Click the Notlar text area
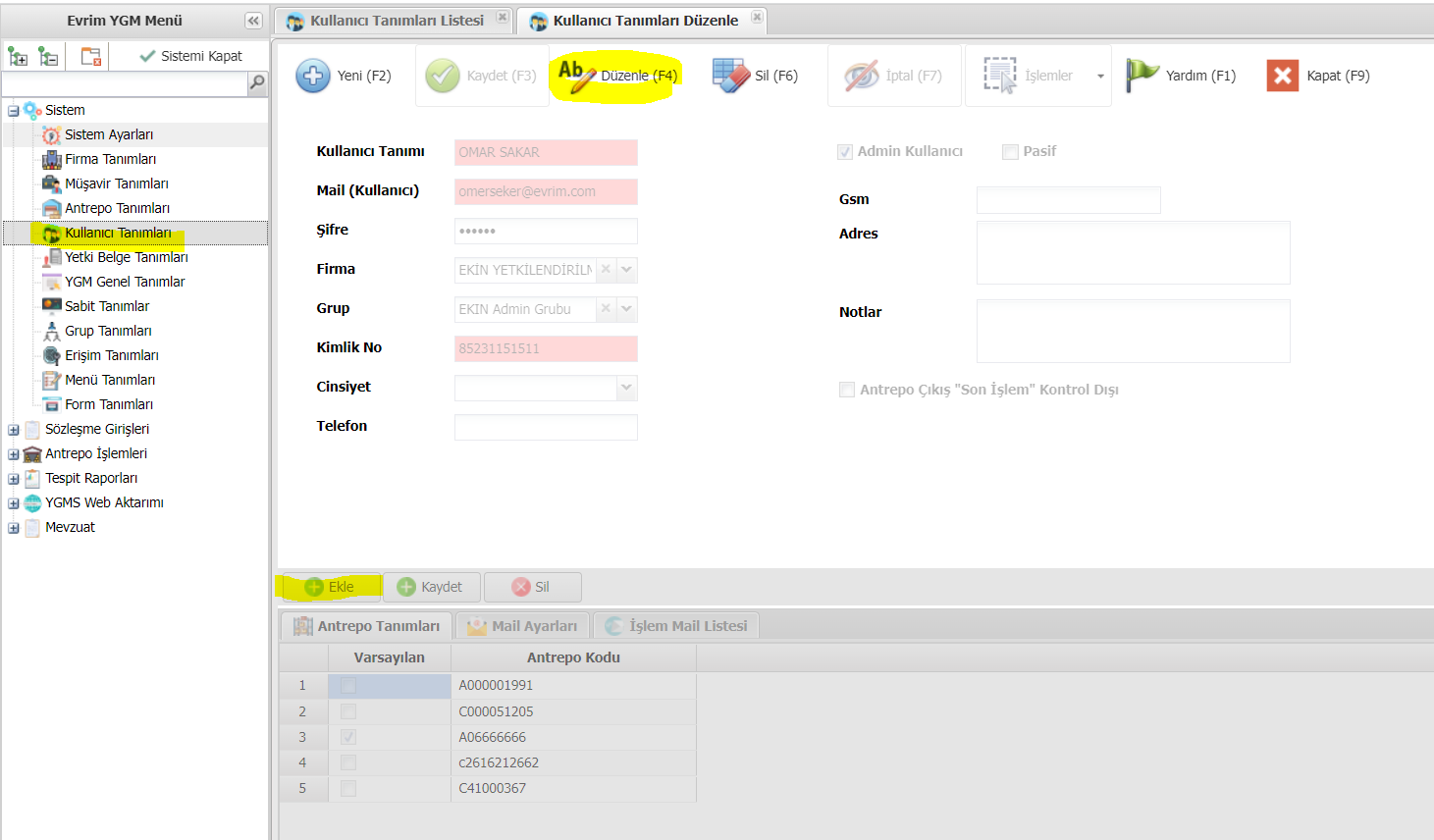 (1133, 331)
